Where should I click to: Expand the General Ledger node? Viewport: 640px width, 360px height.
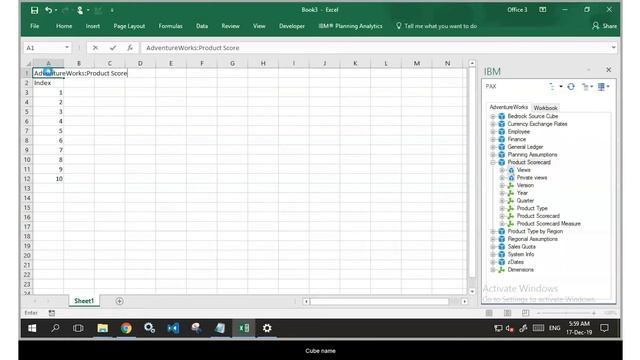click(493, 147)
